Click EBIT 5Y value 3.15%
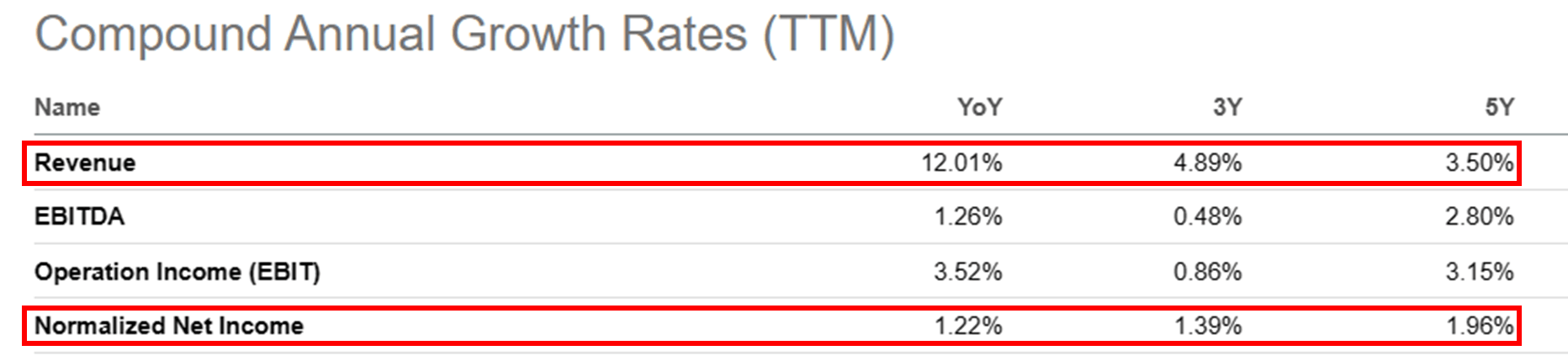The height and width of the screenshot is (356, 1568). tap(1480, 272)
